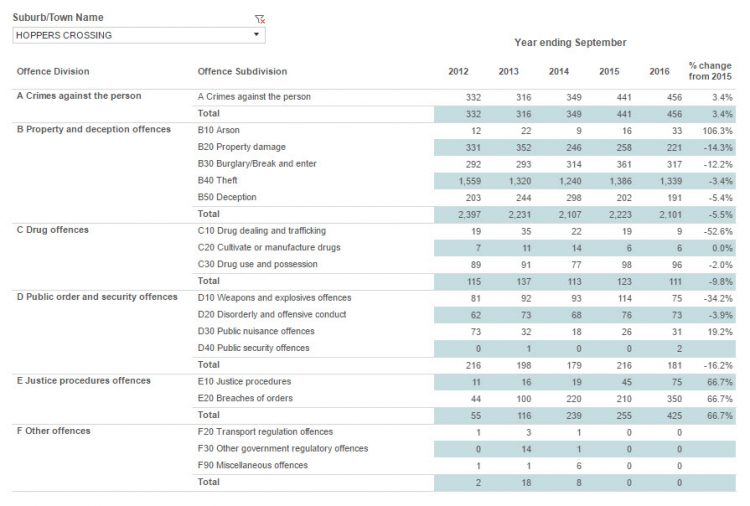Viewport: 750px width, 506px height.
Task: Select the 'C Drug offences' division label
Action: (x=53, y=230)
